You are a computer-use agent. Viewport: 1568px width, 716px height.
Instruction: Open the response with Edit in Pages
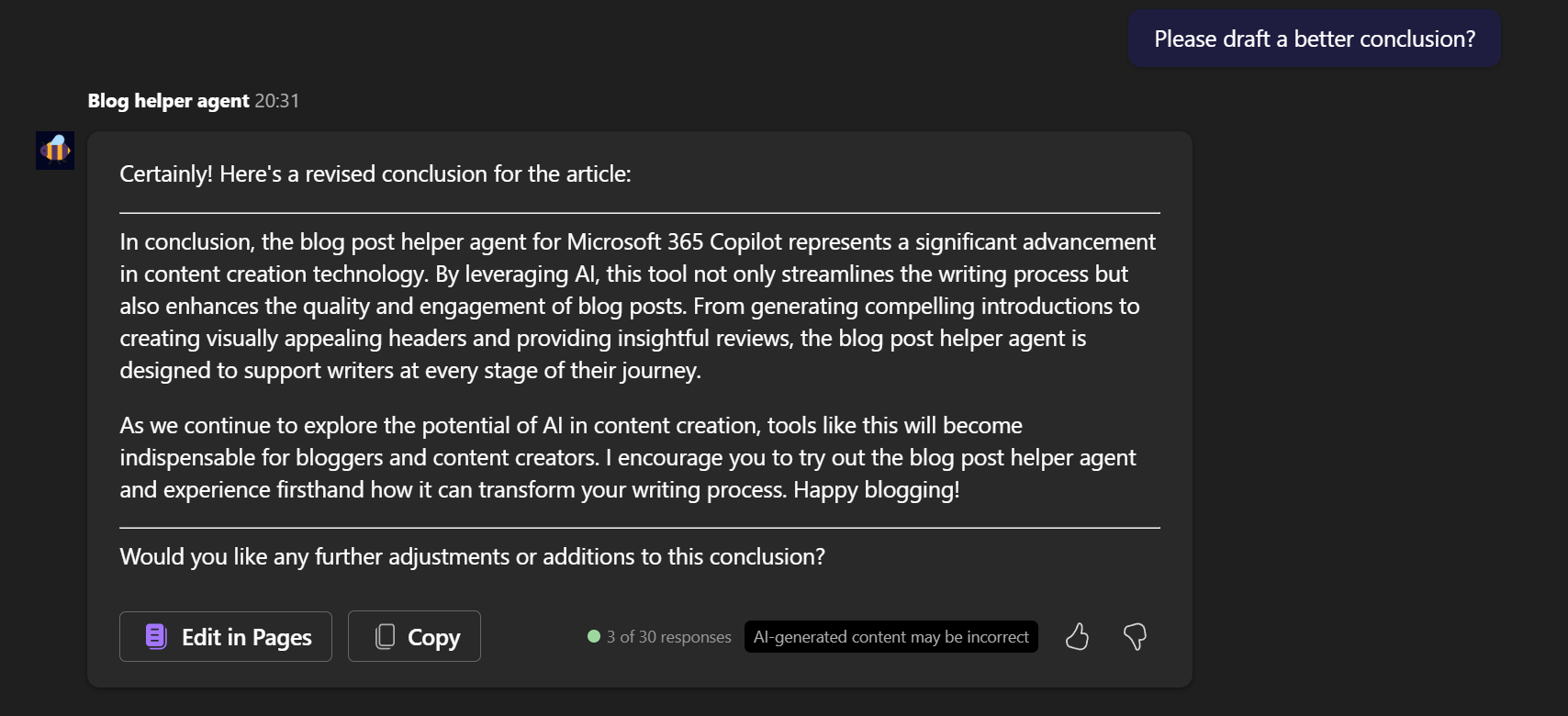pos(226,636)
